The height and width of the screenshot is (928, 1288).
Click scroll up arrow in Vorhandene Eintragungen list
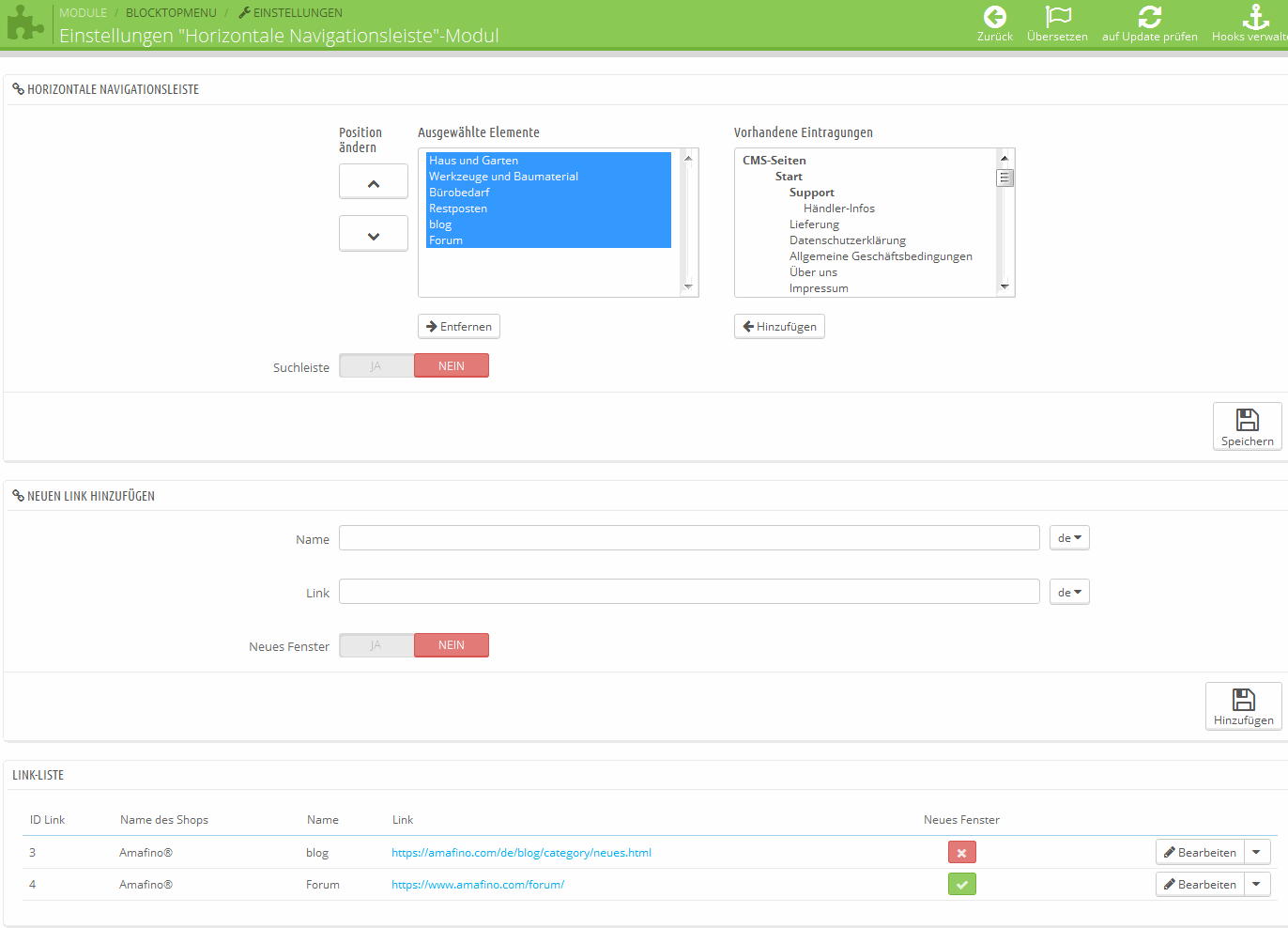tap(1004, 158)
